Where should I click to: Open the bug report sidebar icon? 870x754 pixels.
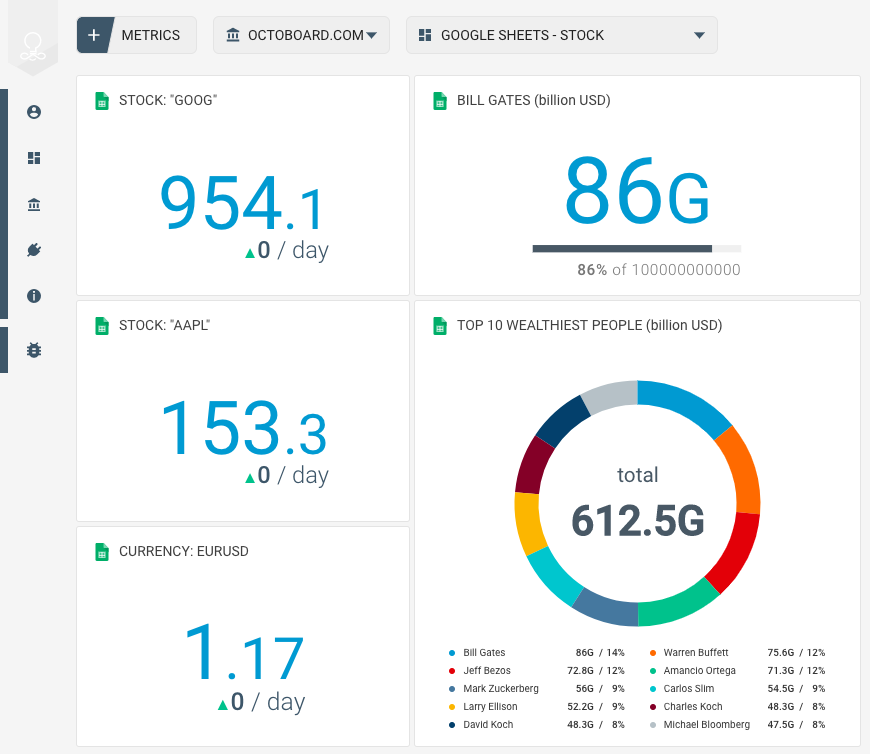point(34,350)
